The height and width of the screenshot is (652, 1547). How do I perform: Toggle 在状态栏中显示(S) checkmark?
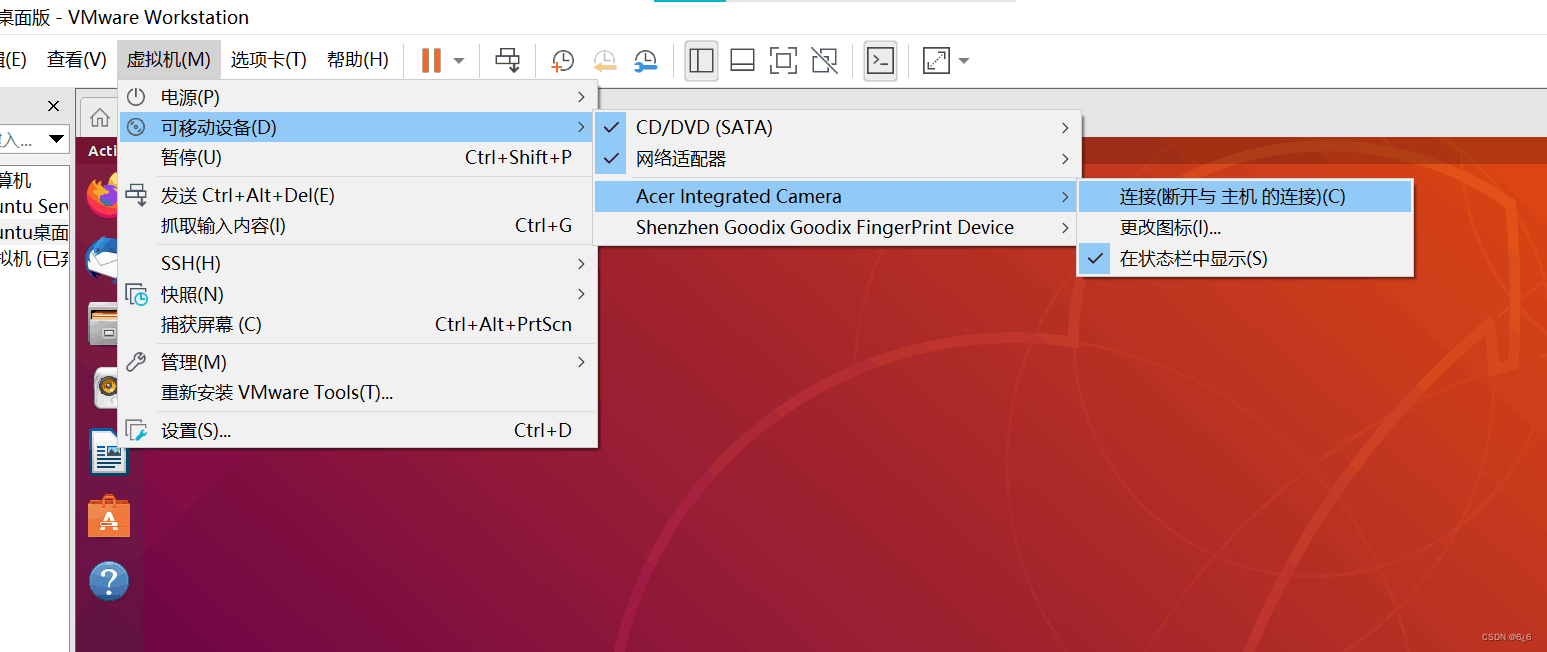pos(1245,258)
